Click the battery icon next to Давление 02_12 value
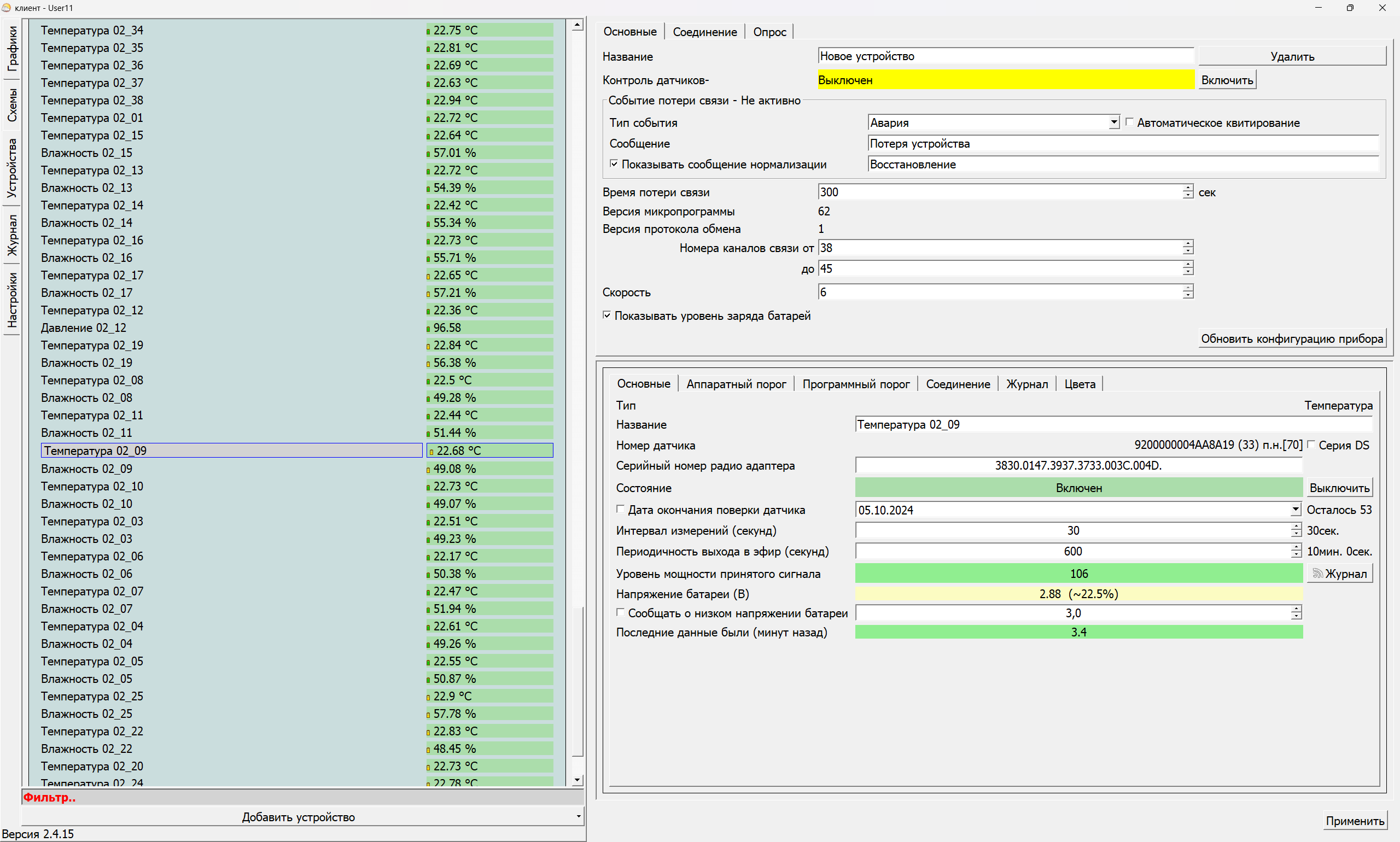Screen dimensions: 1400x842 428,329
